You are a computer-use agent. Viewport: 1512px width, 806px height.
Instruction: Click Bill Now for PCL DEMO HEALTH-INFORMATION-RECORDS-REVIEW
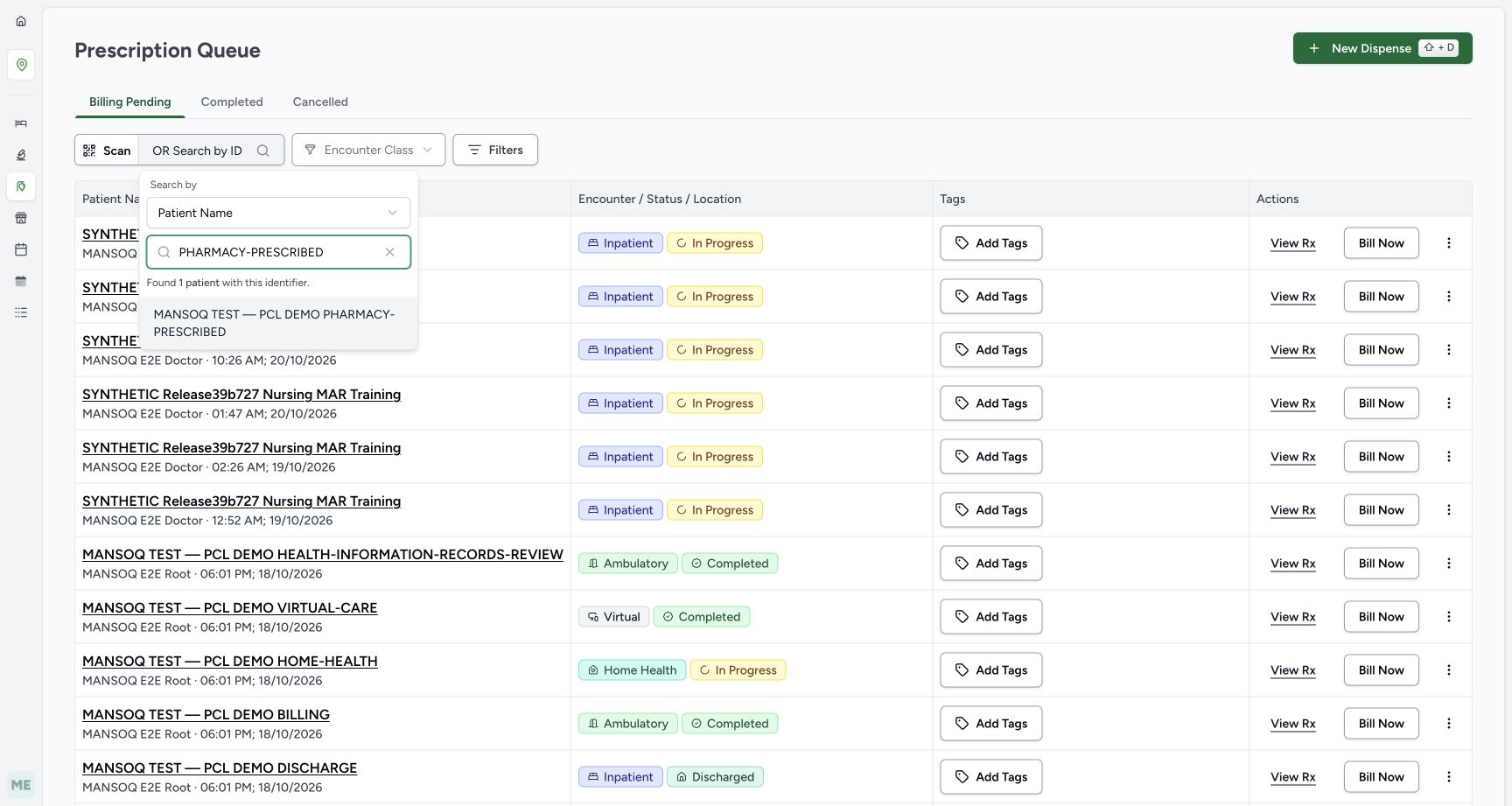tap(1381, 564)
